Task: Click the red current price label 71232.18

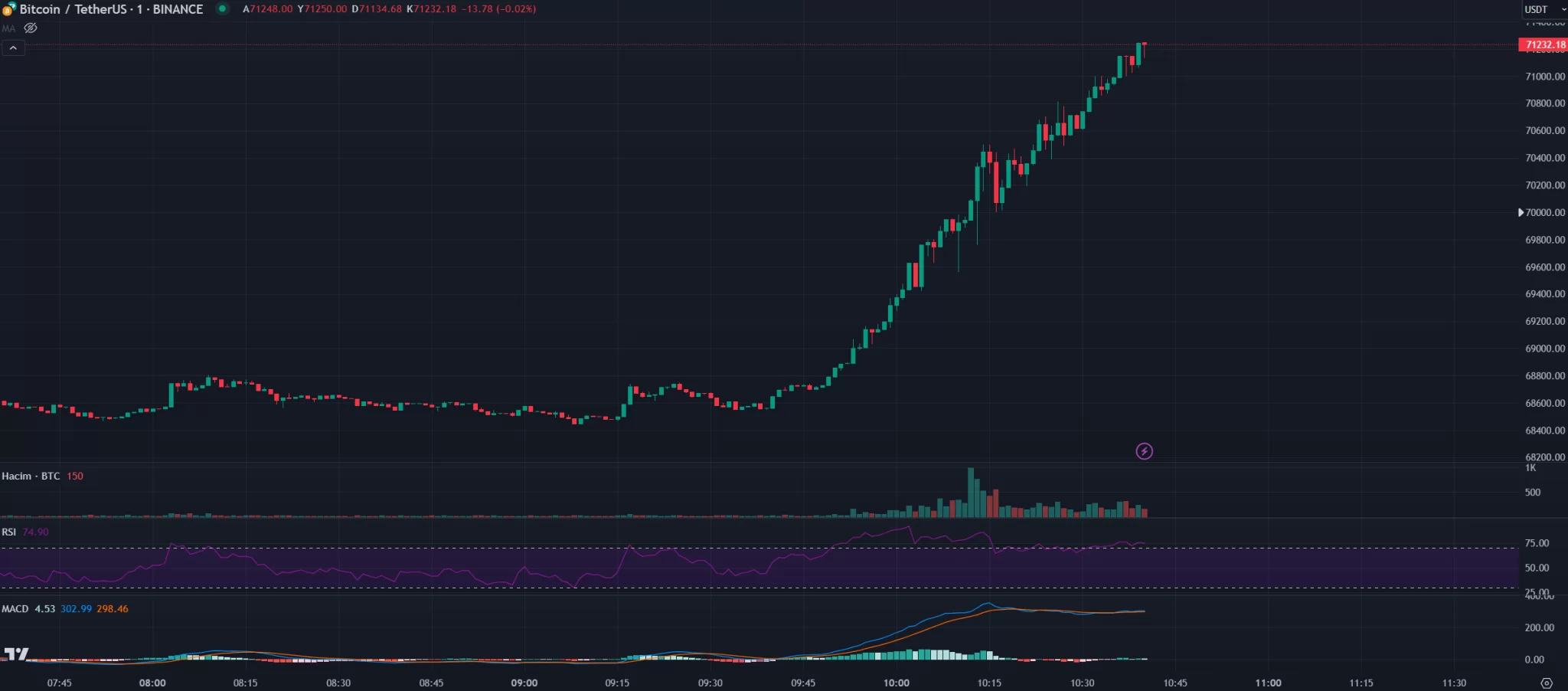Action: tap(1543, 44)
